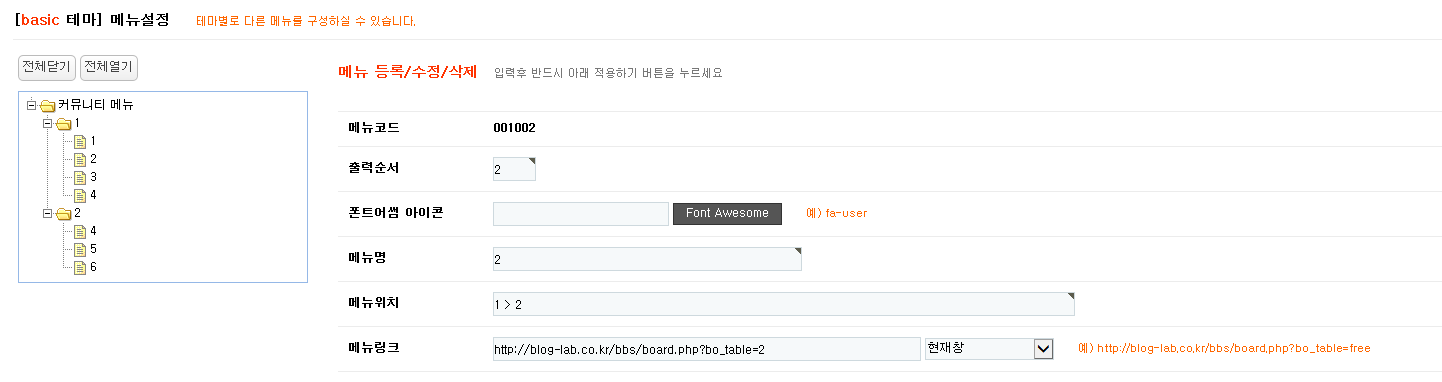Collapse the folder 2 tree node
1442x382 pixels.
pos(48,213)
